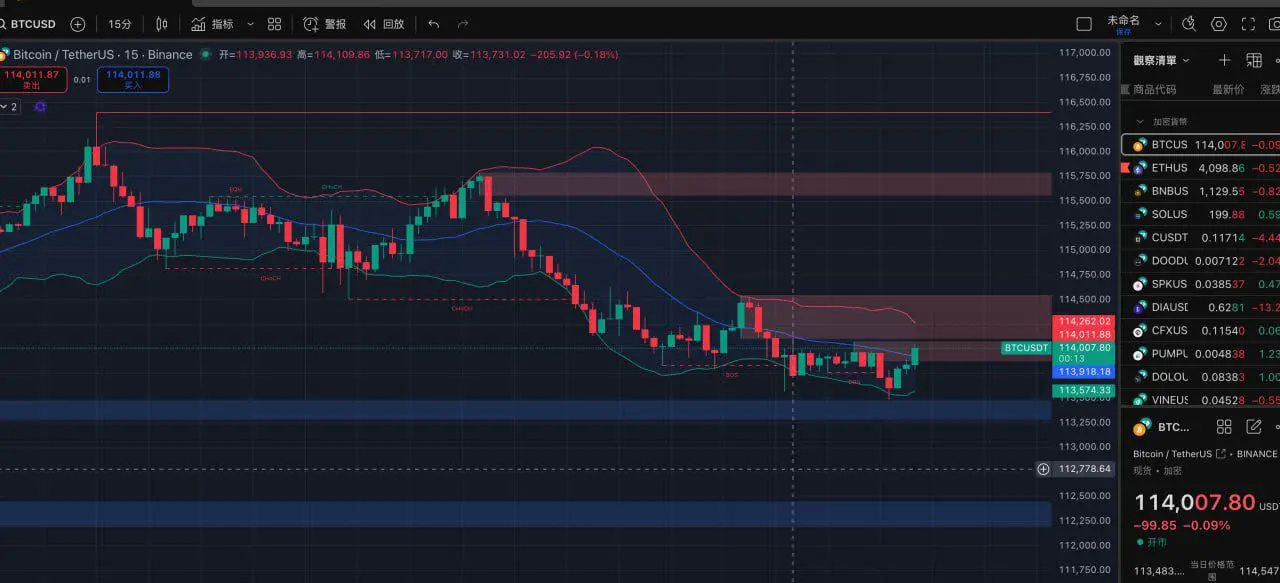1280x583 pixels.
Task: Open Bitcoin / TetherUS external link icon
Action: (x=1222, y=454)
